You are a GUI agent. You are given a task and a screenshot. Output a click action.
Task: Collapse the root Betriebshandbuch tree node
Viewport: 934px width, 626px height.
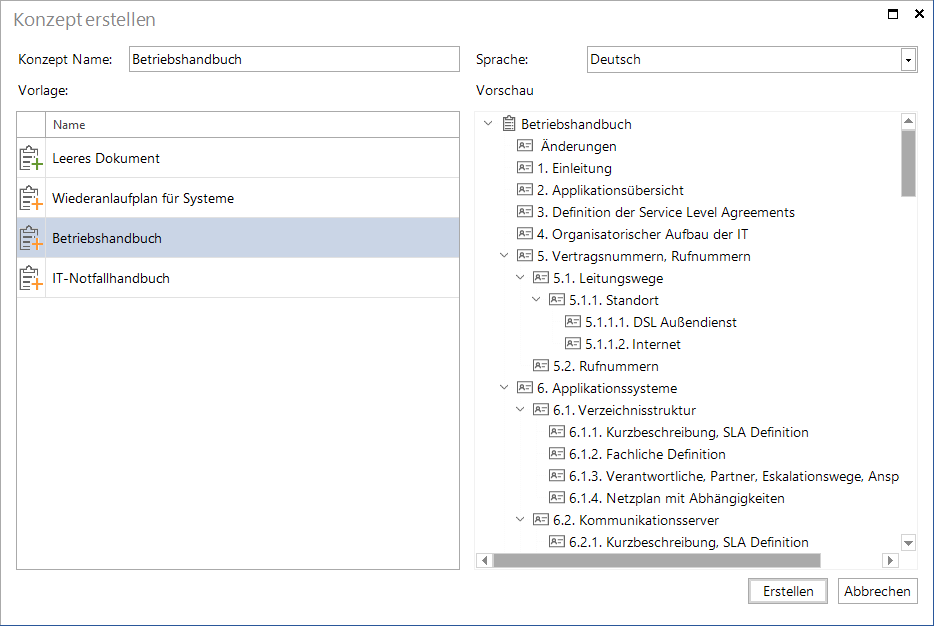tap(488, 123)
